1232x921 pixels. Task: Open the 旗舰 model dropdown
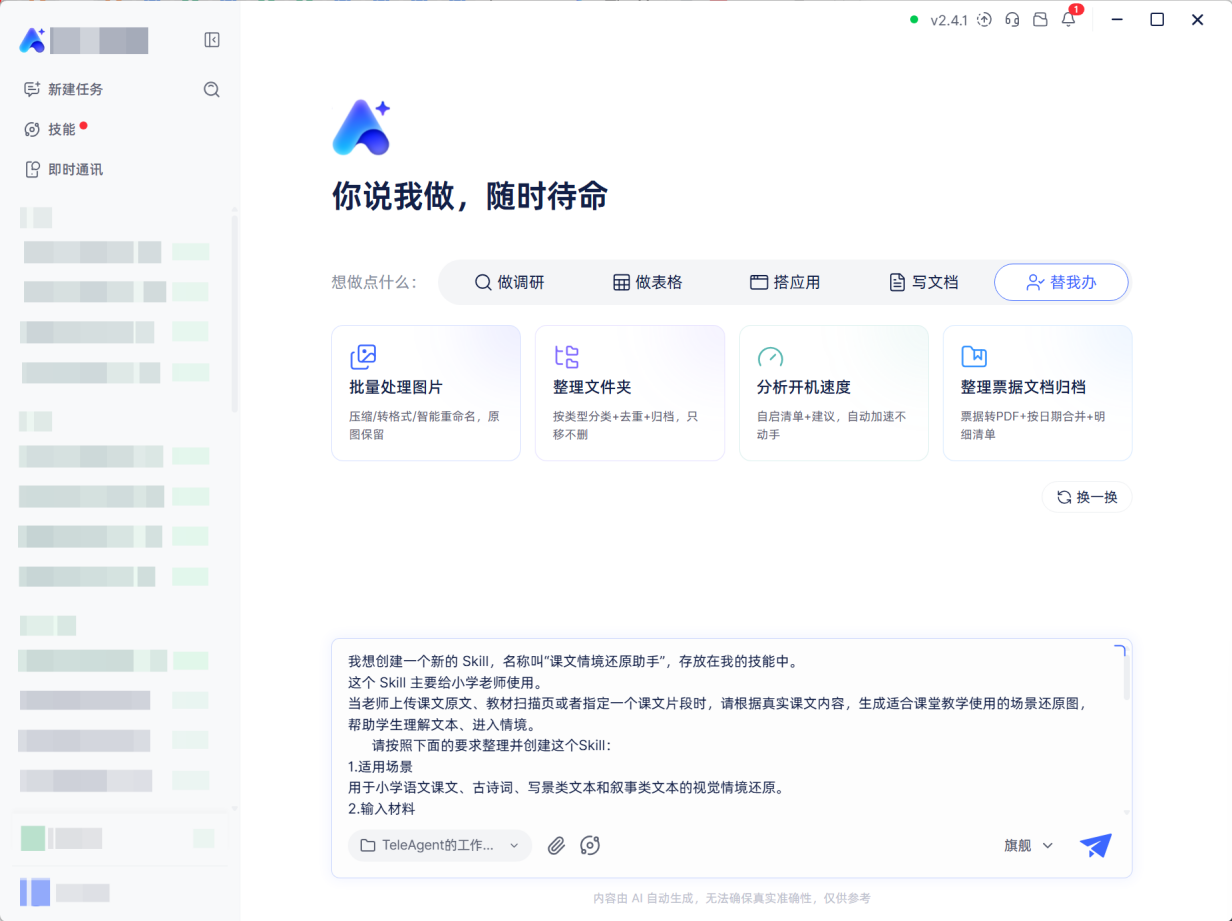coord(1029,845)
